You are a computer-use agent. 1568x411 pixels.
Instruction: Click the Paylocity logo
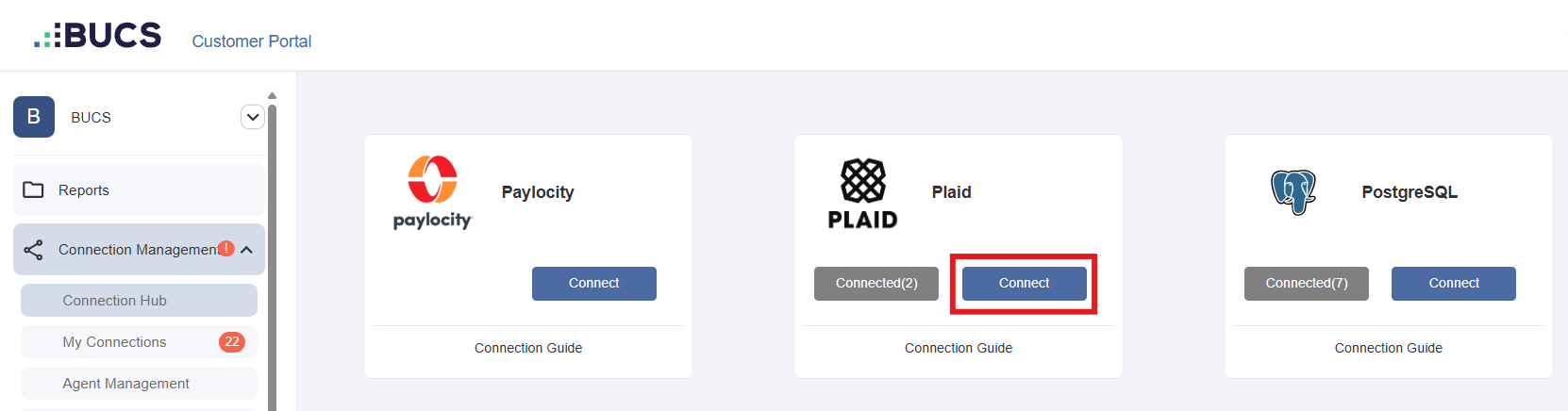point(432,192)
